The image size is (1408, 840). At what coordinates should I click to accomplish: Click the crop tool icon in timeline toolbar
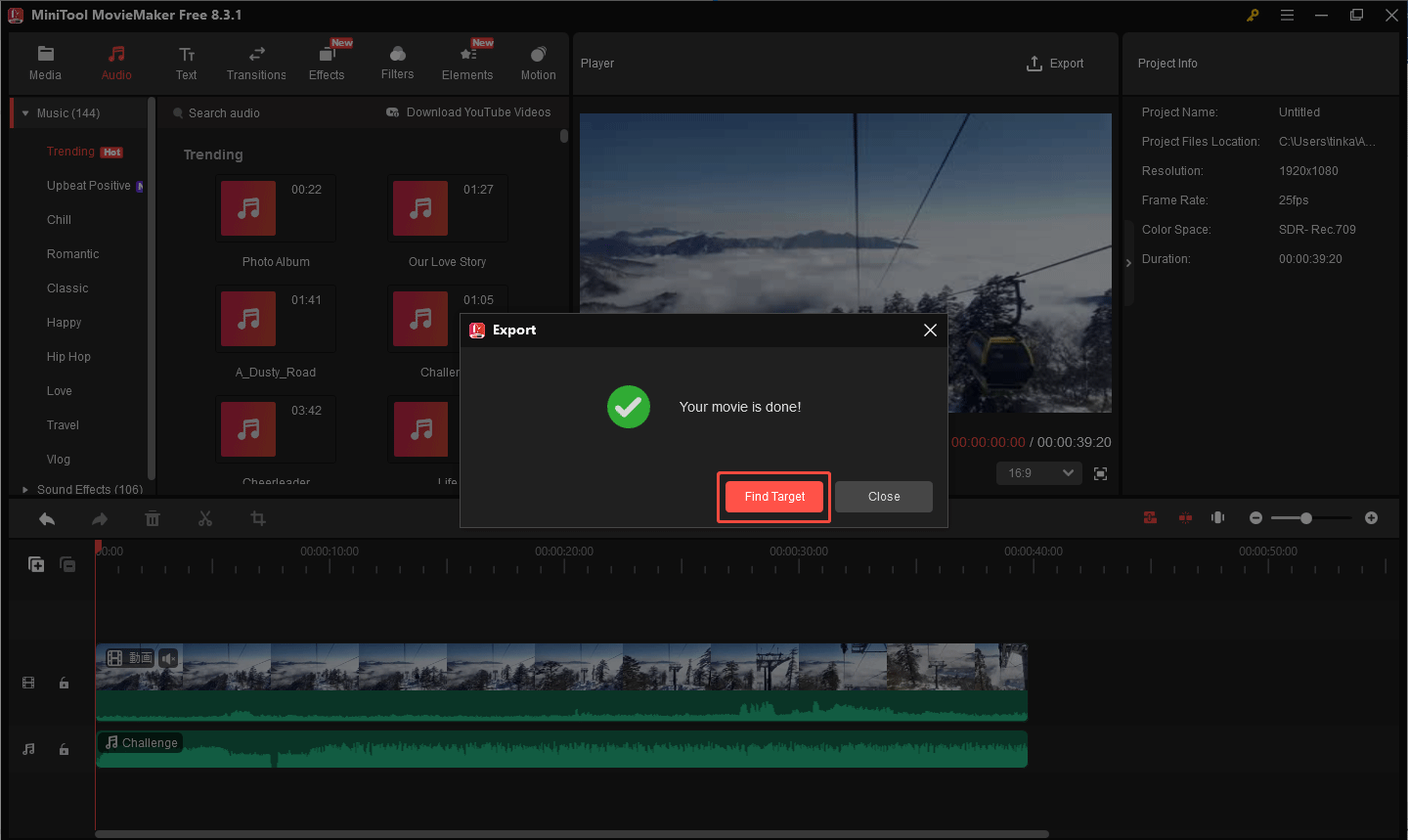258,518
